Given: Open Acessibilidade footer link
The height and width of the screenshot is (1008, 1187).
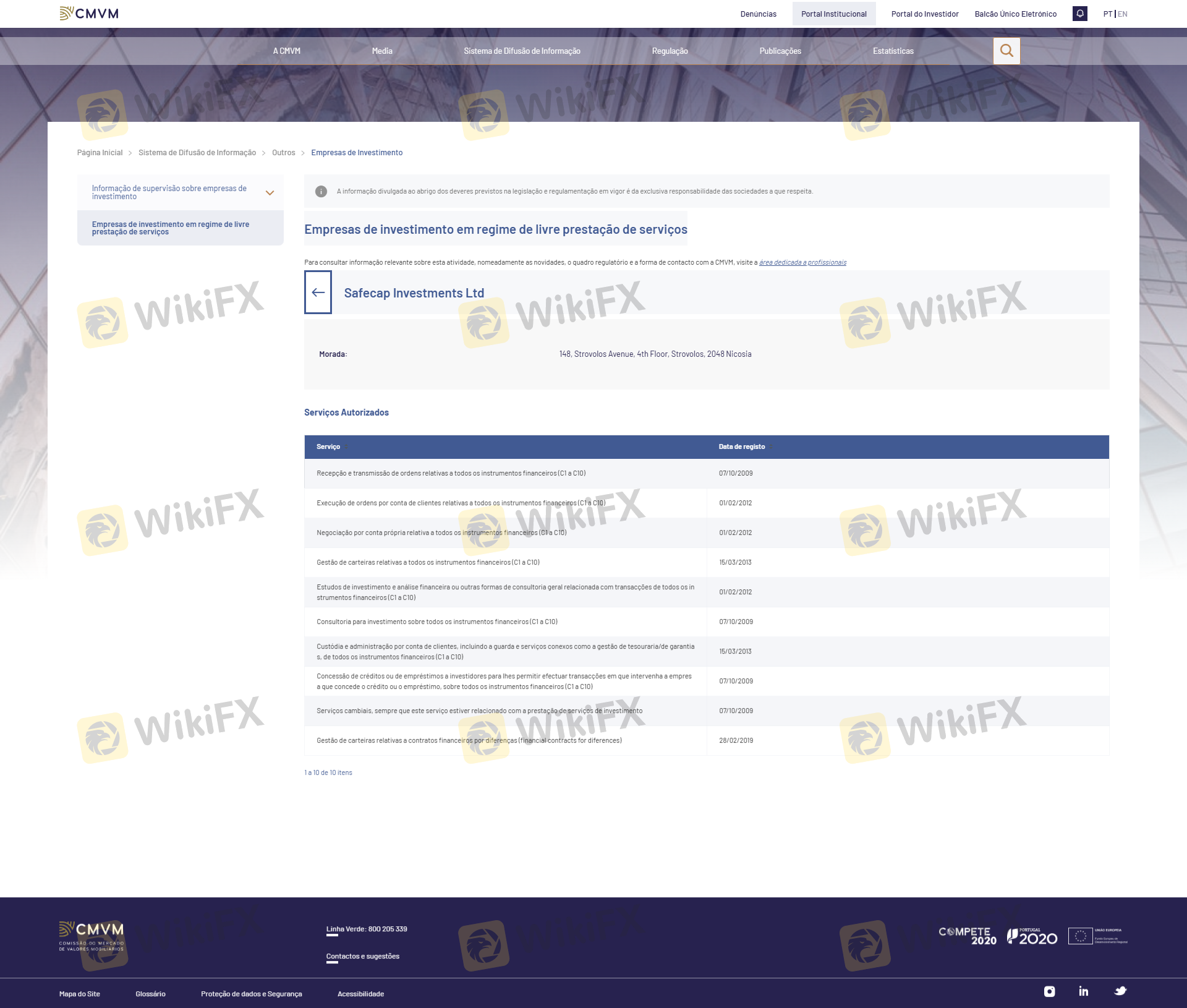Looking at the screenshot, I should tap(361, 994).
